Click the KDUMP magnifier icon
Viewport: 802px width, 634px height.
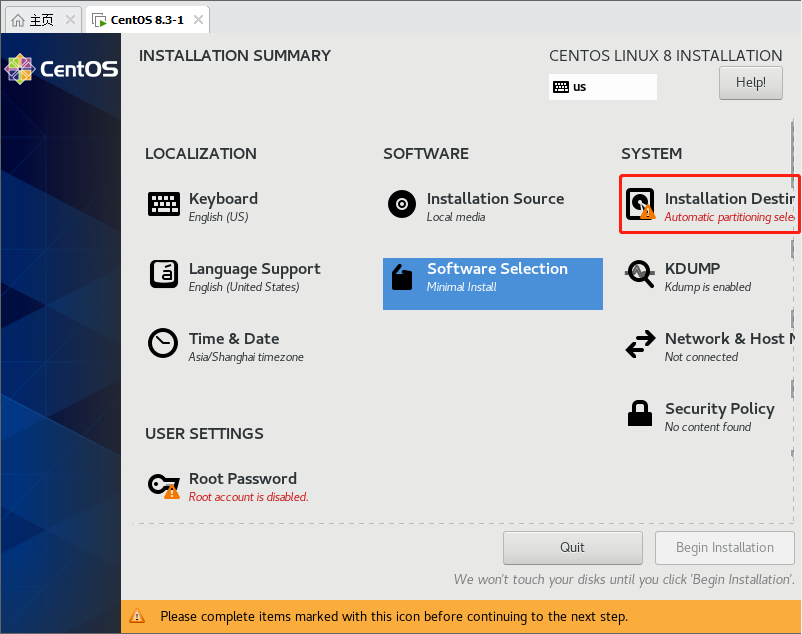point(640,274)
